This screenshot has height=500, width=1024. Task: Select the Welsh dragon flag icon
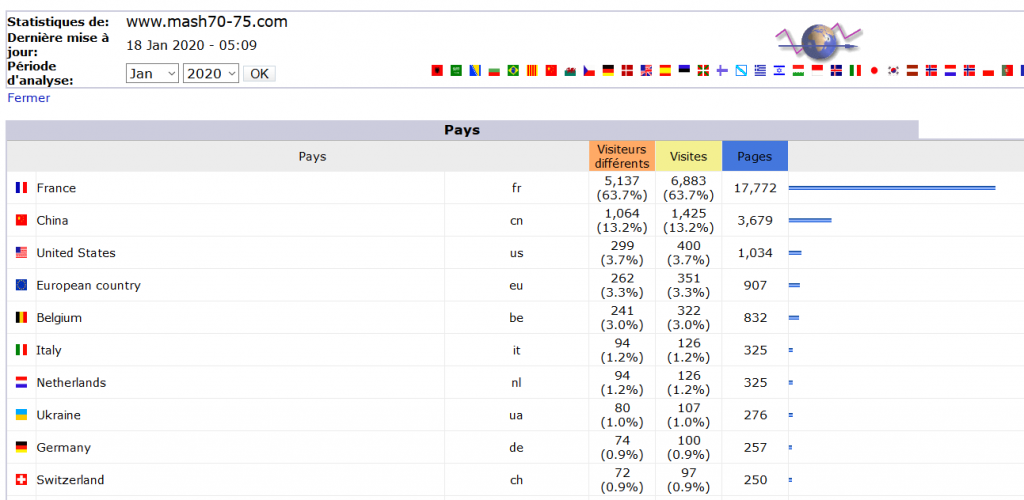570,70
